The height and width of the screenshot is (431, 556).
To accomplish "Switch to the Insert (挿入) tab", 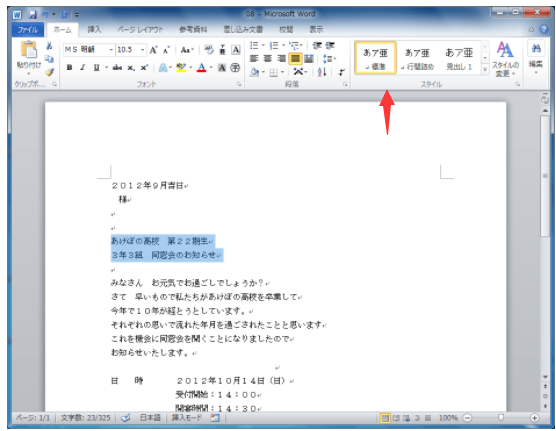I will coord(94,30).
